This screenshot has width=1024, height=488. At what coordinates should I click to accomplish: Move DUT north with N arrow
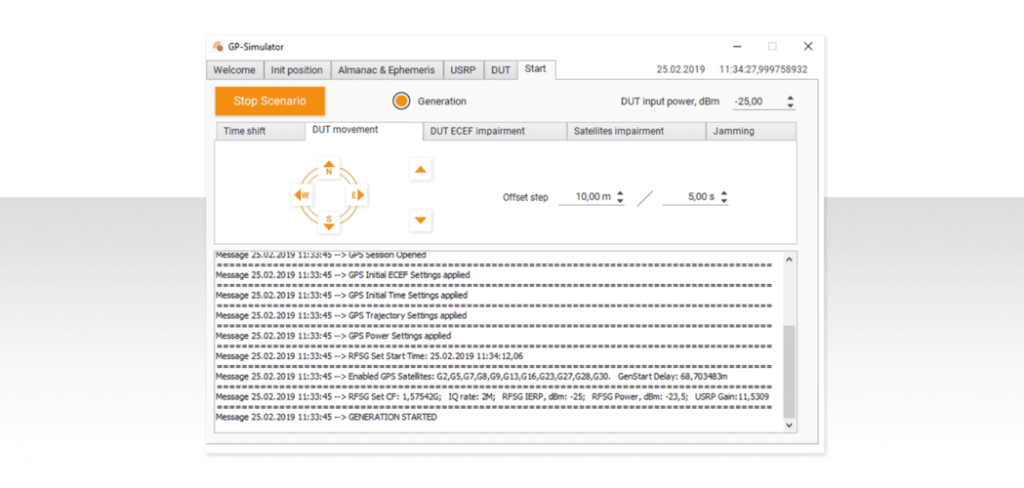pos(330,169)
